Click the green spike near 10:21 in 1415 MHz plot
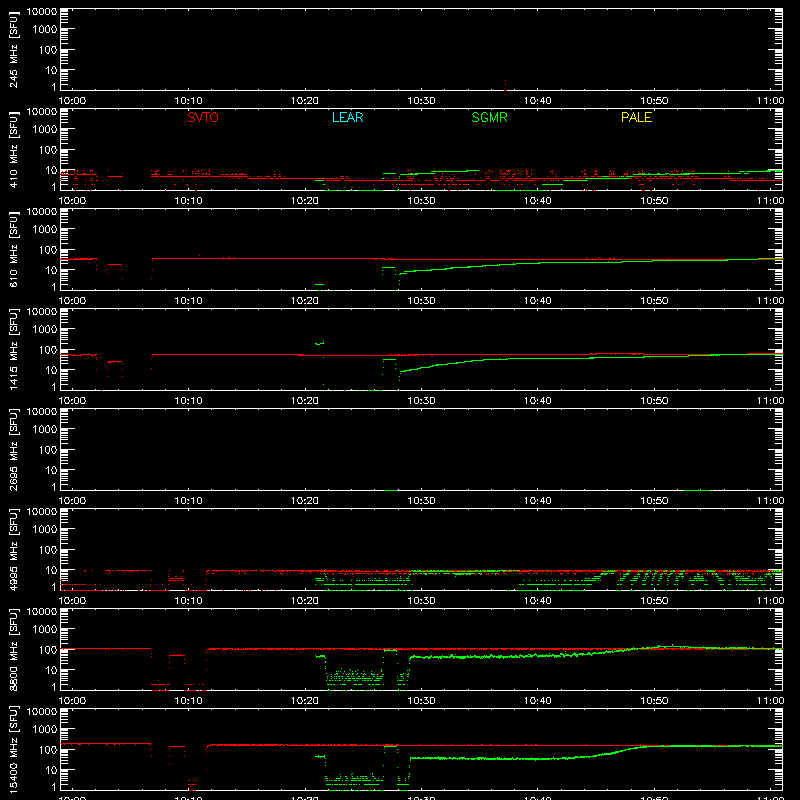Screen dimensions: 800x800 click(x=320, y=343)
